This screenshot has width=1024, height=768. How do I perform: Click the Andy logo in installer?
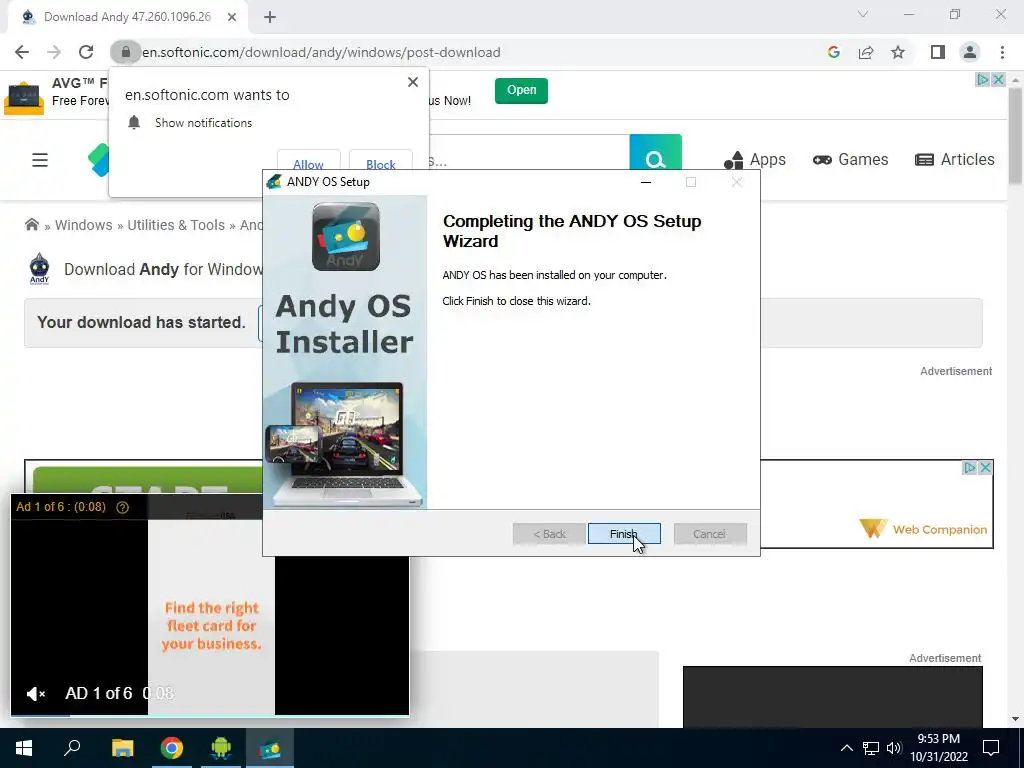click(345, 236)
